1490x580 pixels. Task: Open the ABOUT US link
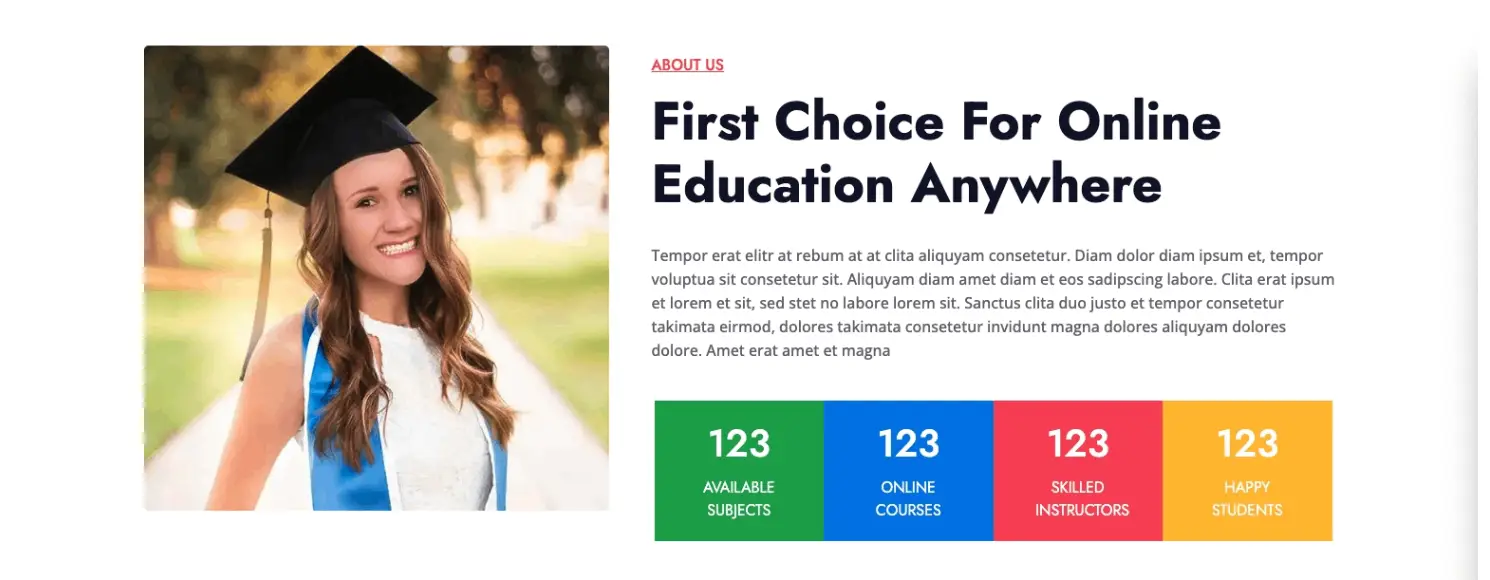(687, 65)
